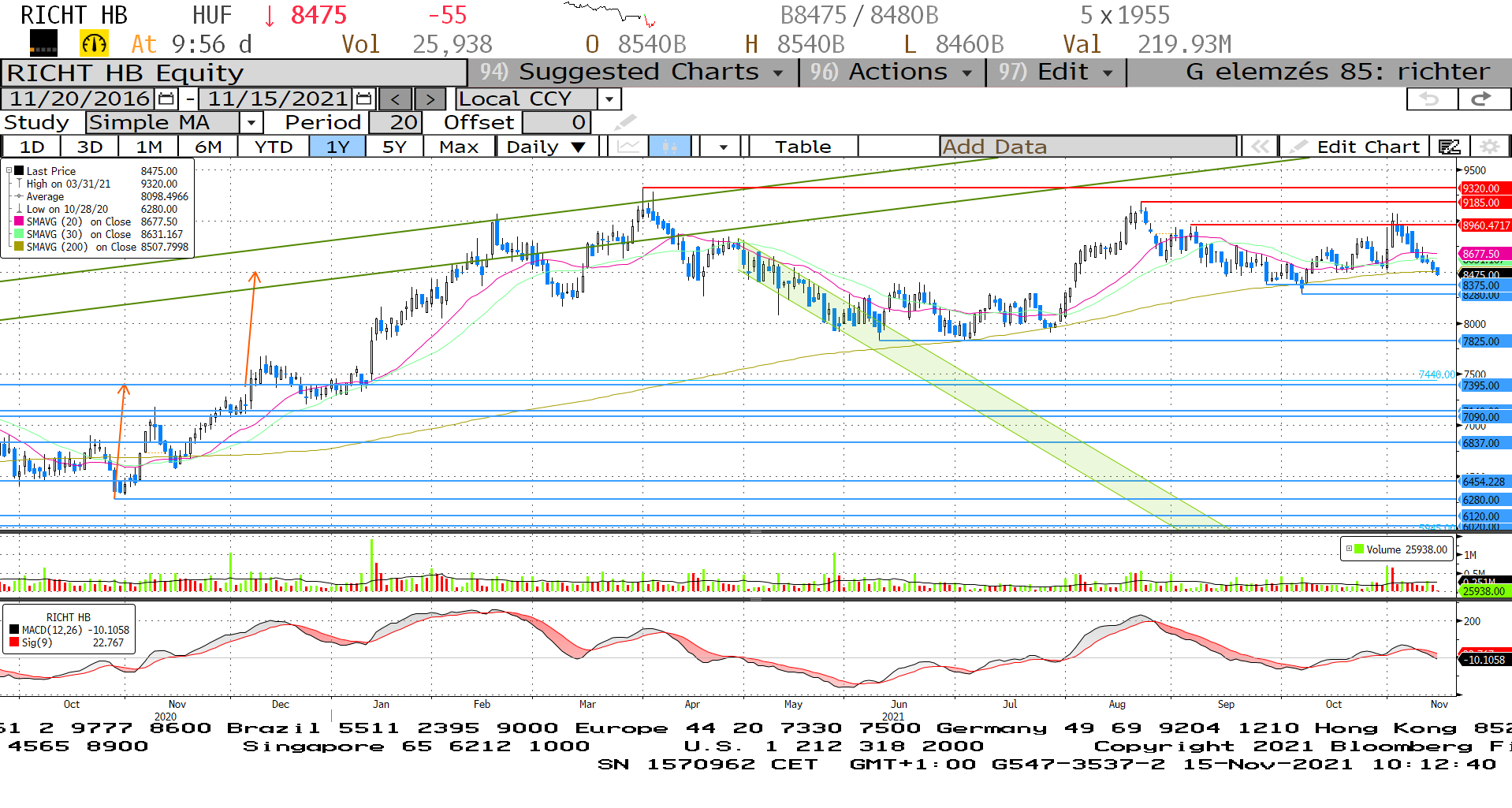Click the redo arrow button
The height and width of the screenshot is (808, 1512).
tap(1481, 99)
